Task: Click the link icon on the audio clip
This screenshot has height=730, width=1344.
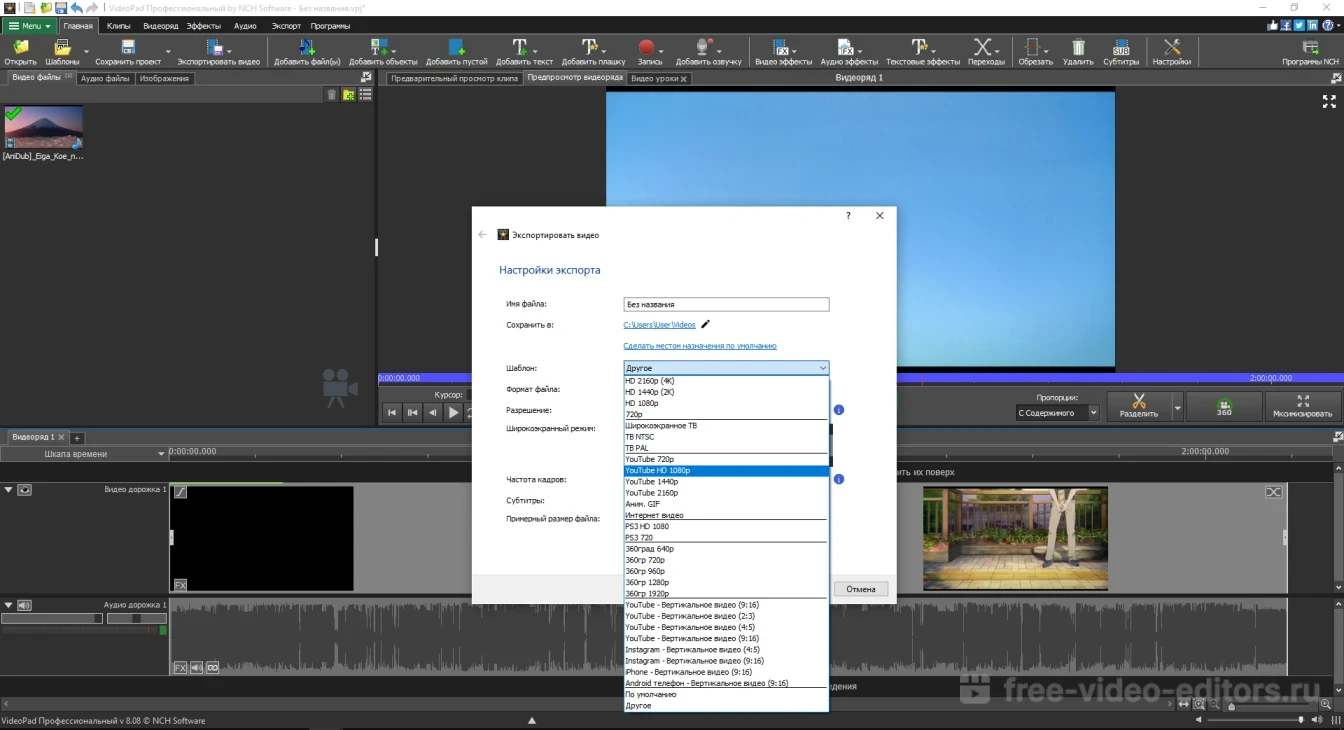Action: click(212, 667)
